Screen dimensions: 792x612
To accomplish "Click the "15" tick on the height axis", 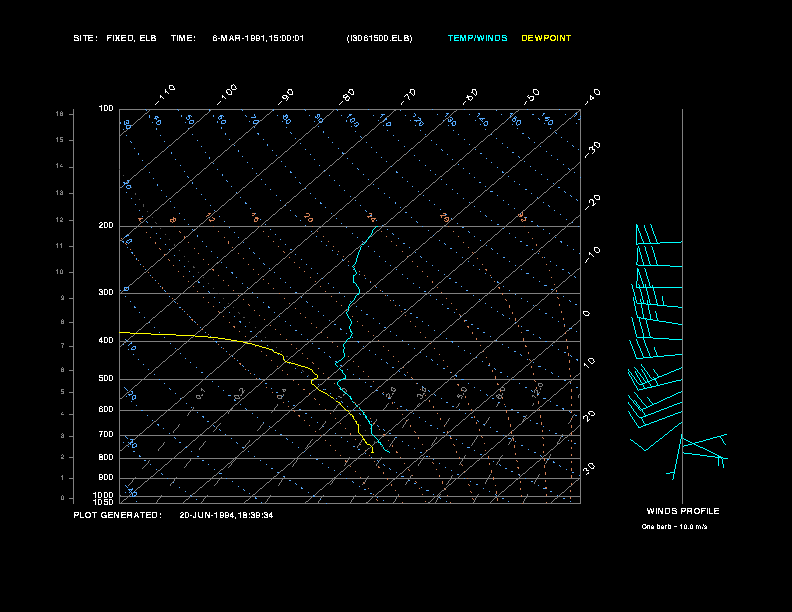I will [60, 140].
